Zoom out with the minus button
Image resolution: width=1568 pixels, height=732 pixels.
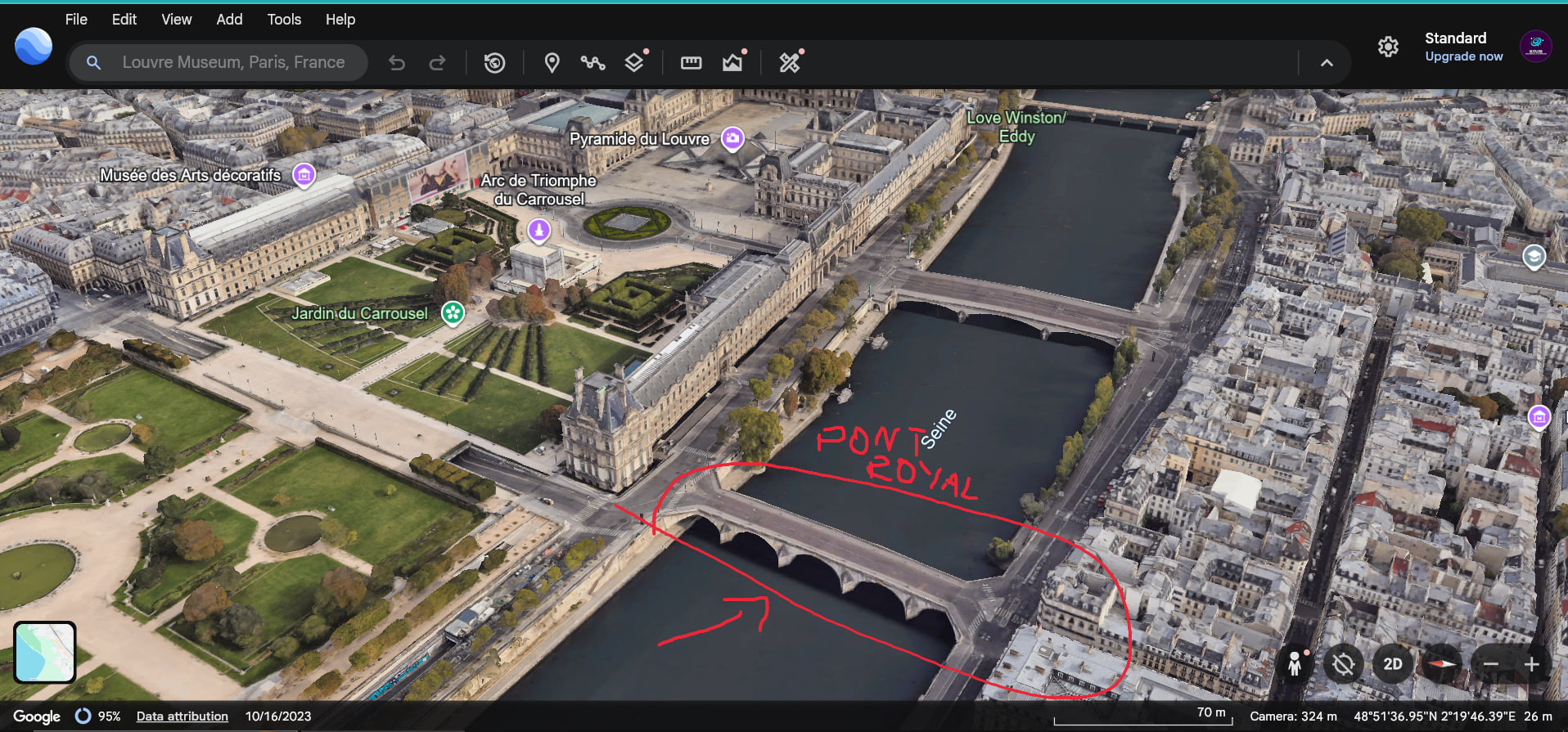(x=1491, y=664)
